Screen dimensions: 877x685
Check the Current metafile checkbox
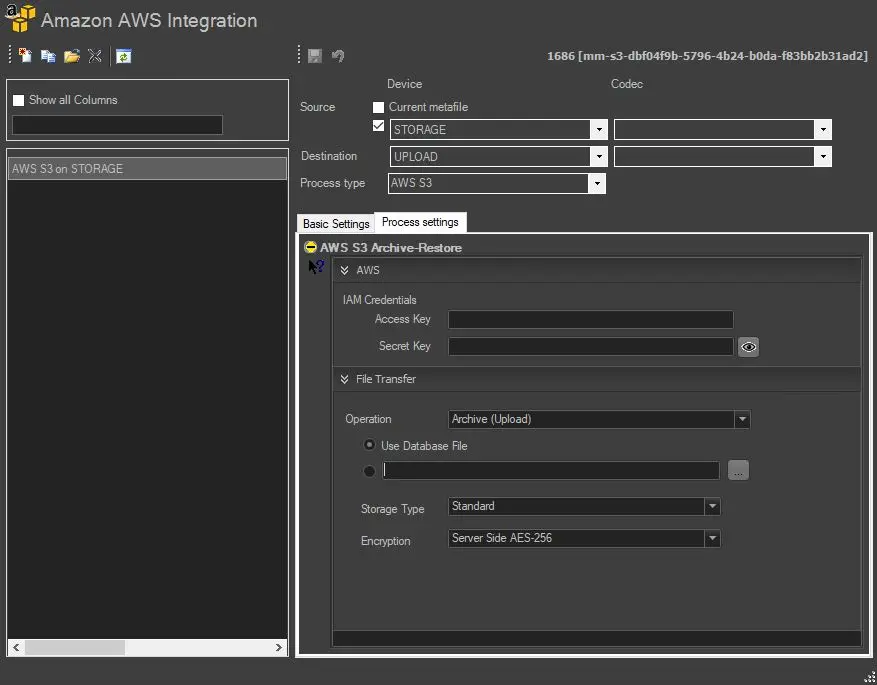pos(378,107)
